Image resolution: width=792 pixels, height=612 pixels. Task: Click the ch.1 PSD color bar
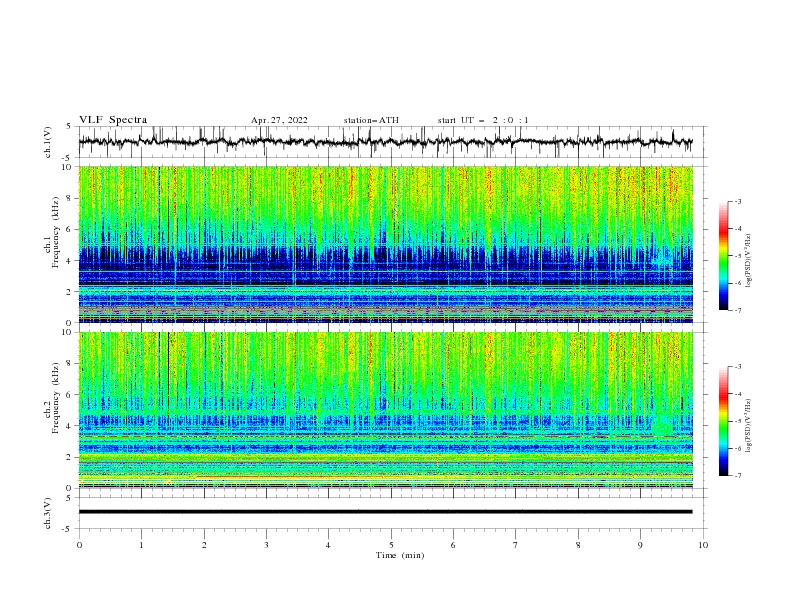click(723, 255)
